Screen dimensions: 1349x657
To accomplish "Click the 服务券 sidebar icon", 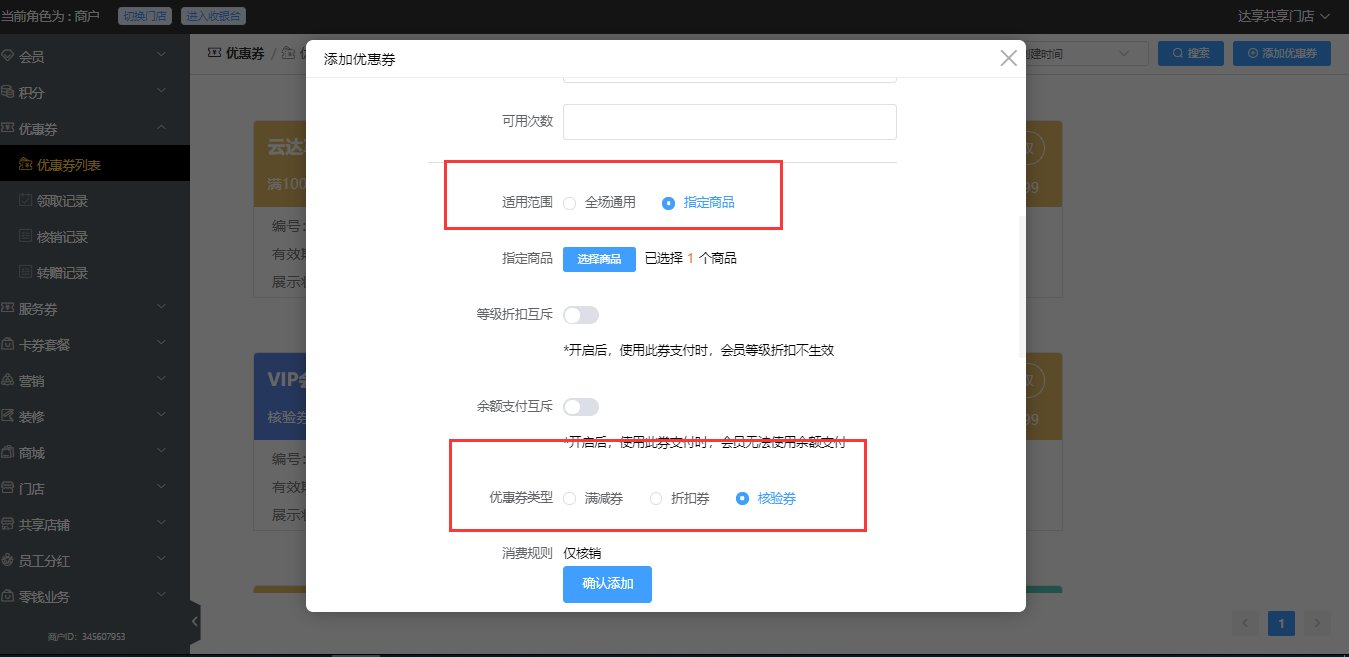I will [x=8, y=309].
